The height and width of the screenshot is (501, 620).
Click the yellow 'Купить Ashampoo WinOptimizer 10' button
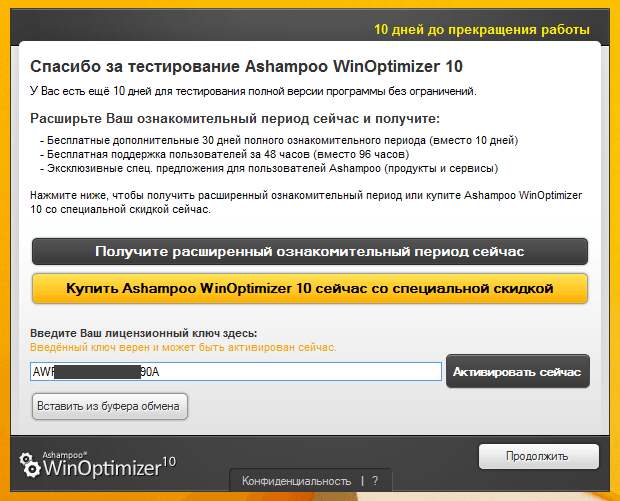pos(310,288)
